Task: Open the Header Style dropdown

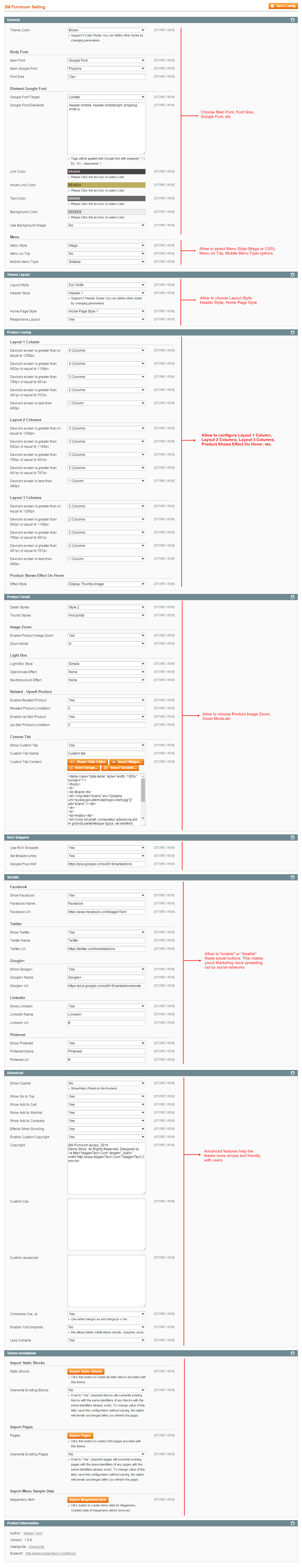Action: [x=106, y=293]
